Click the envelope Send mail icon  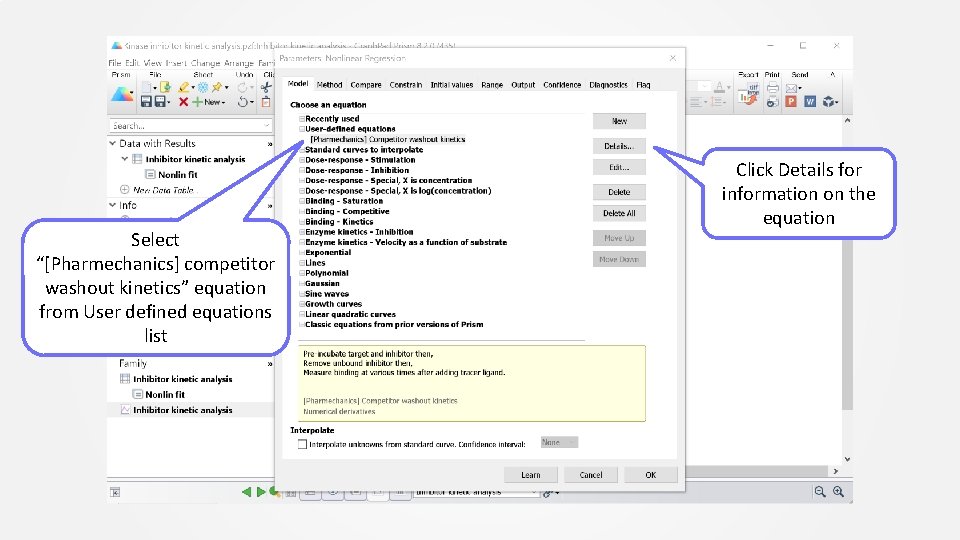(792, 88)
